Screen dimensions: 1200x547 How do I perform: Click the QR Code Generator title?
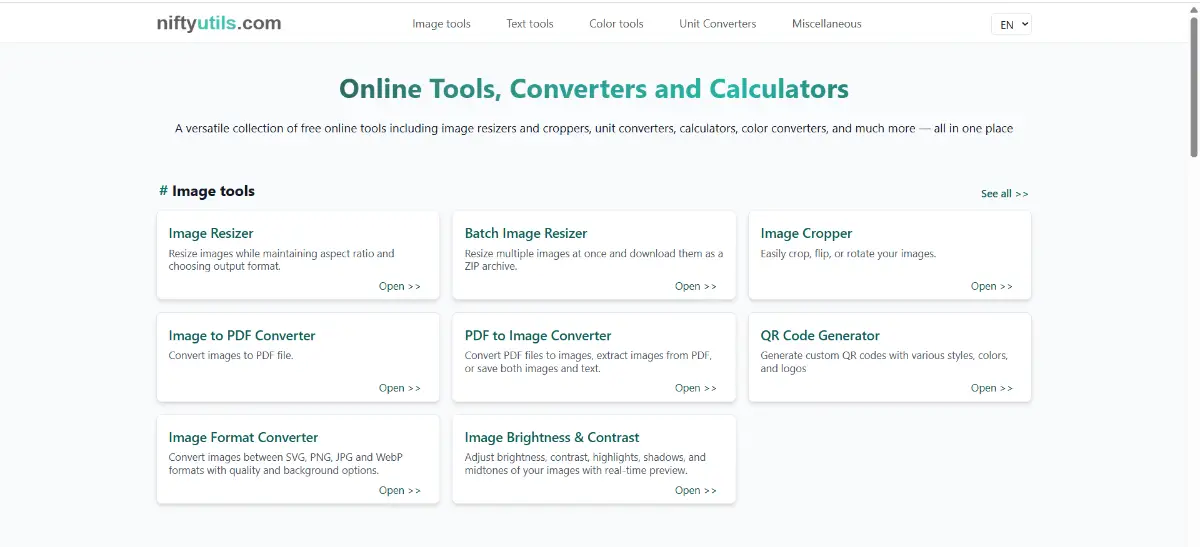[x=819, y=335]
